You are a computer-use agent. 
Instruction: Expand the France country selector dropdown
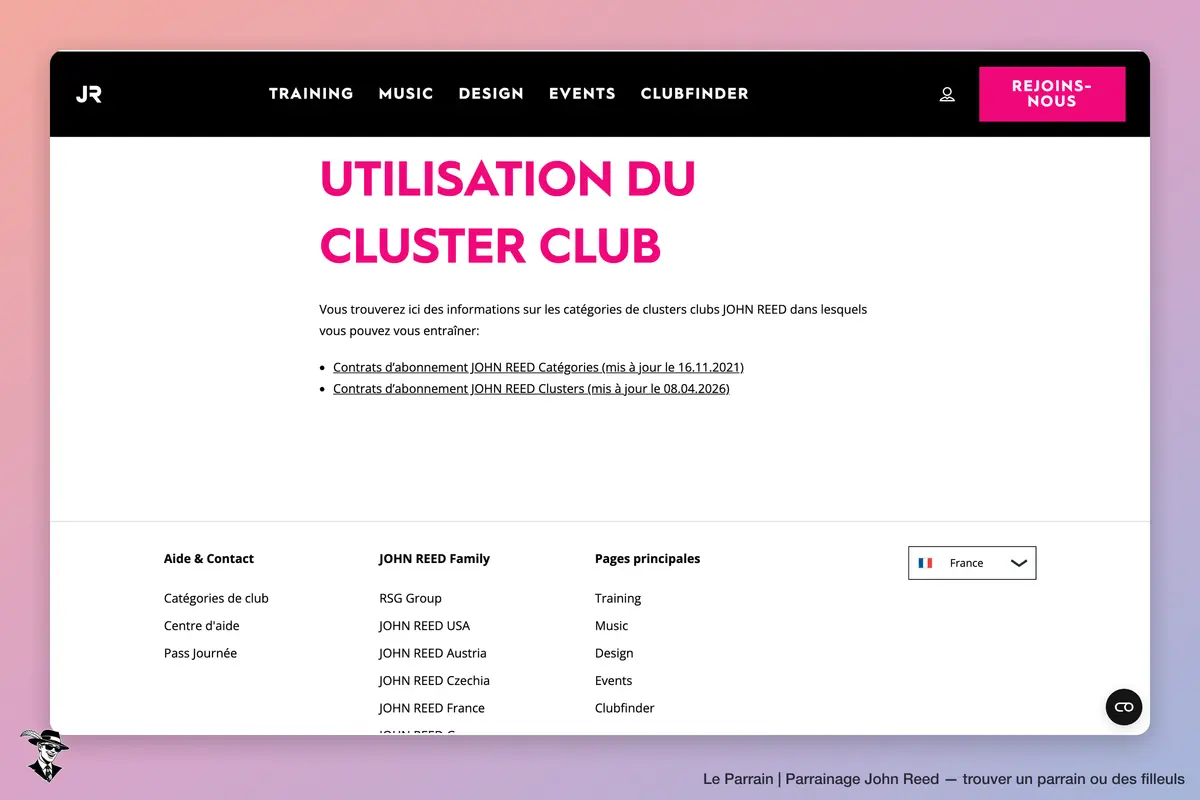click(972, 563)
